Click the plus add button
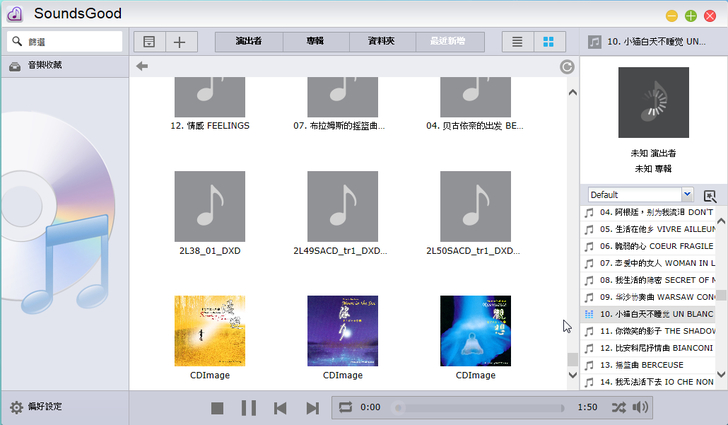This screenshot has height=425, width=728. (180, 42)
